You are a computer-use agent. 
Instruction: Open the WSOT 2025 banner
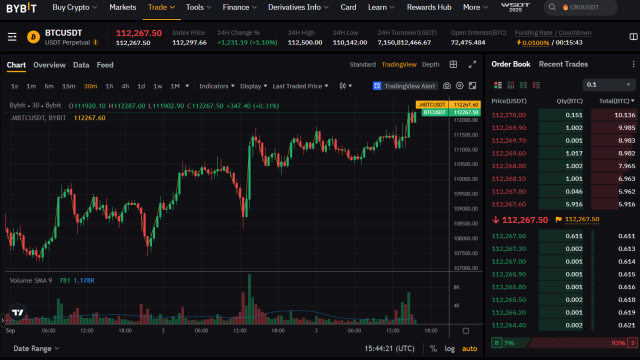pos(515,7)
